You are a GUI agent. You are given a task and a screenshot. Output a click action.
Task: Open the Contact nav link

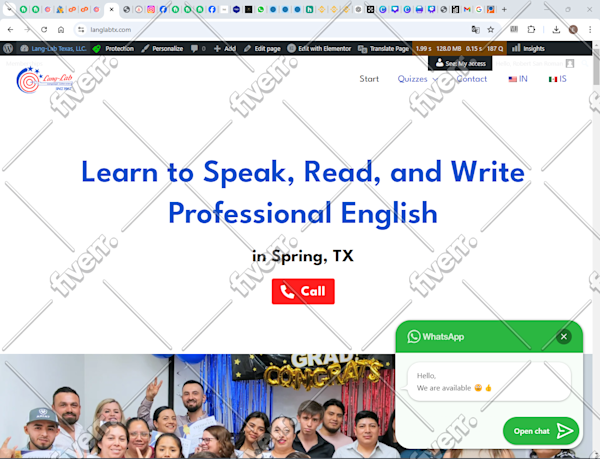coord(472,79)
